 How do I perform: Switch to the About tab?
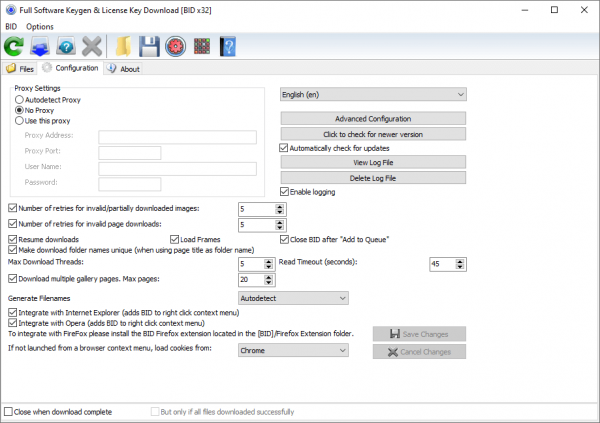[123, 69]
